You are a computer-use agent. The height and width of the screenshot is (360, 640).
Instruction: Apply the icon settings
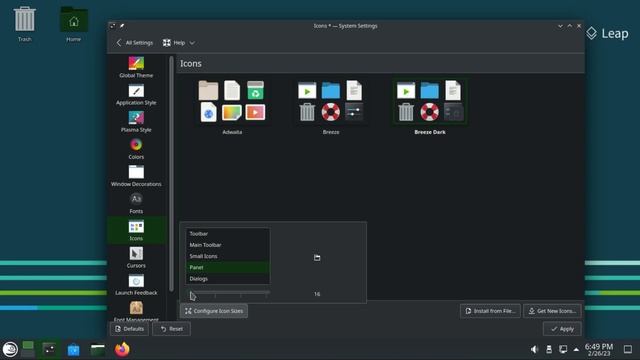click(x=562, y=329)
